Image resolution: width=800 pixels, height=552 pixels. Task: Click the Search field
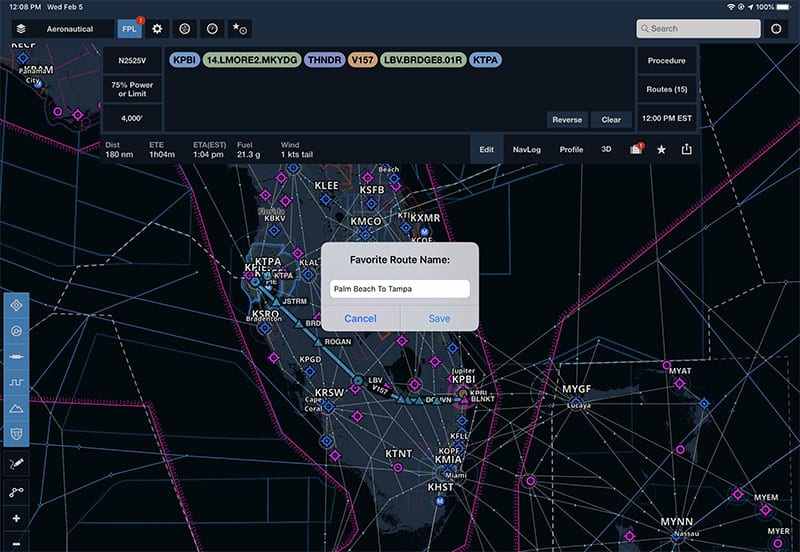698,29
